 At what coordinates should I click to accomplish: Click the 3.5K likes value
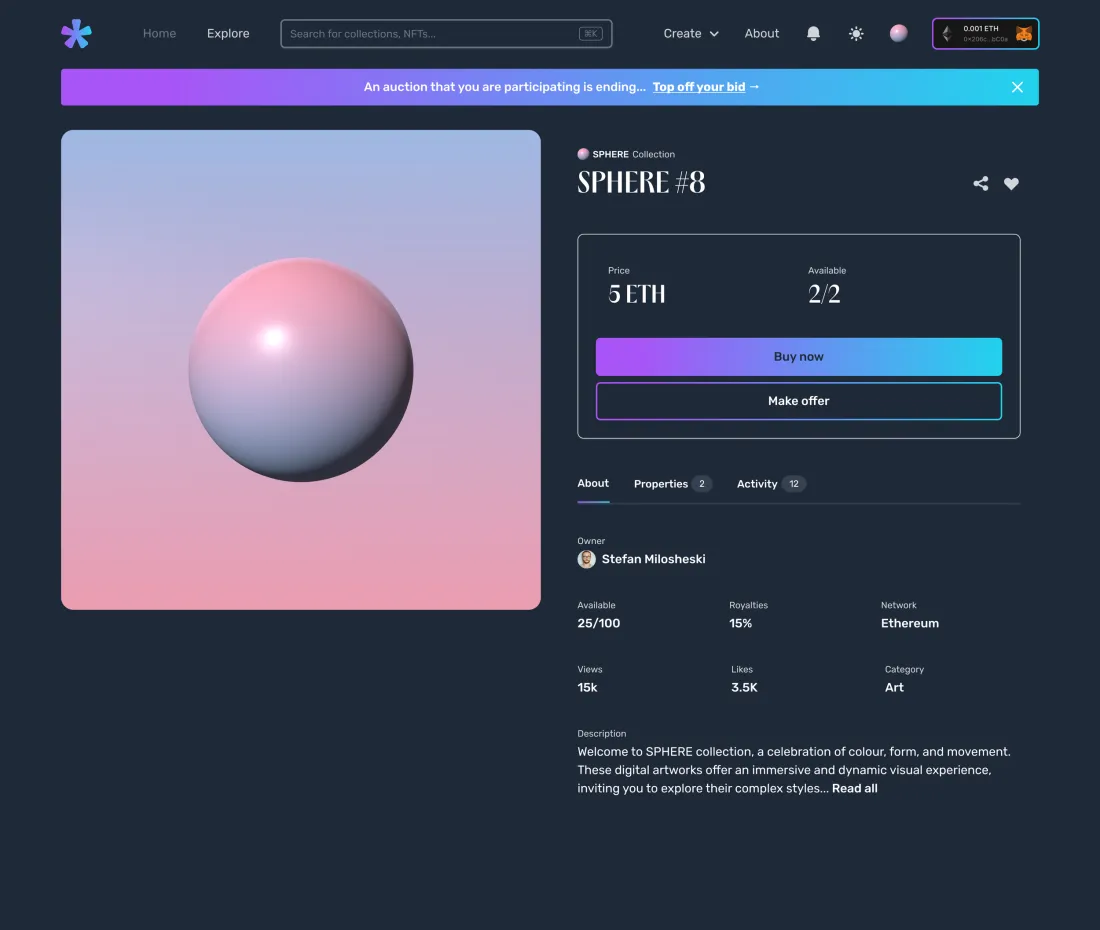click(x=744, y=687)
